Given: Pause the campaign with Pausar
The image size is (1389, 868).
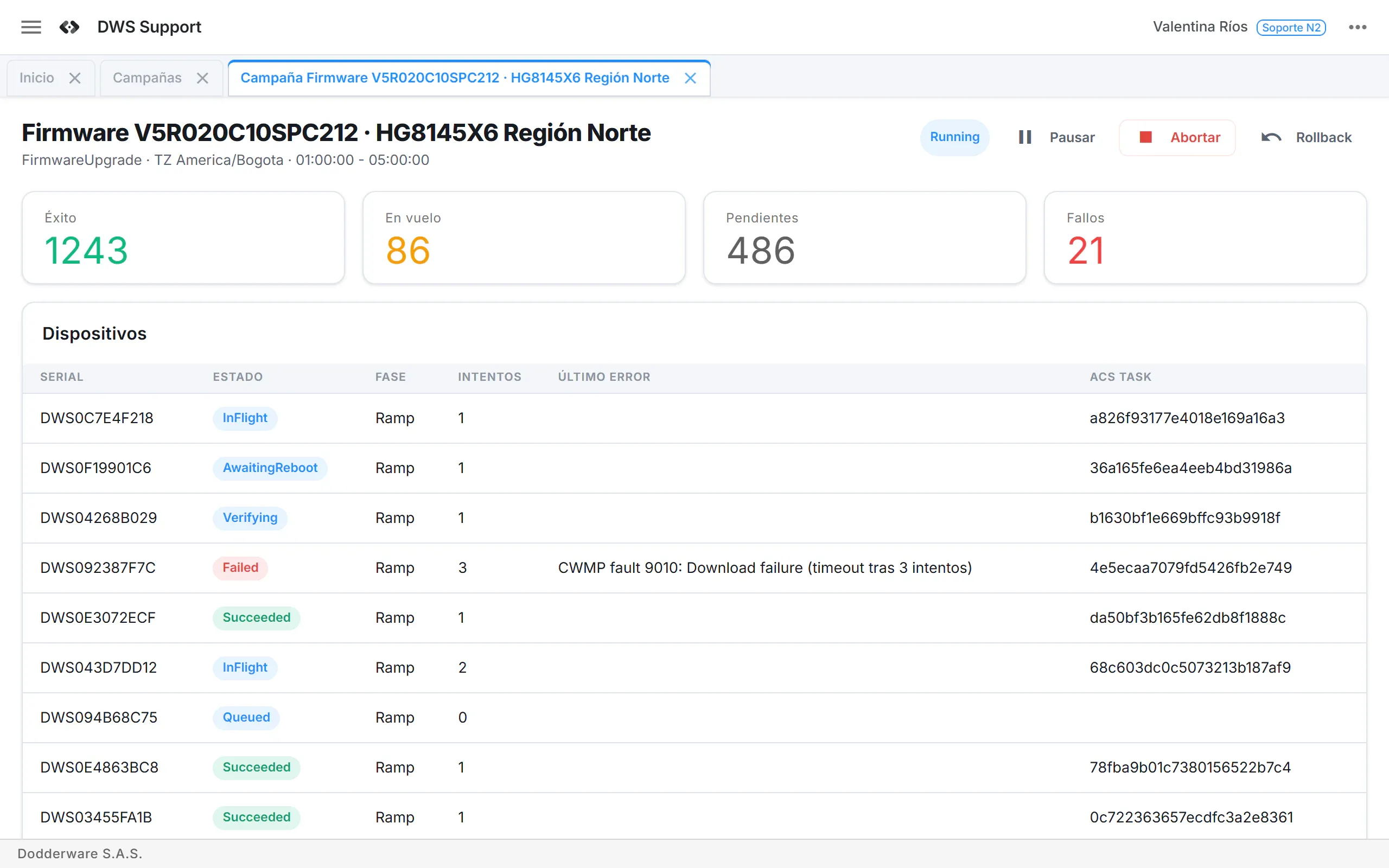Looking at the screenshot, I should pos(1056,137).
